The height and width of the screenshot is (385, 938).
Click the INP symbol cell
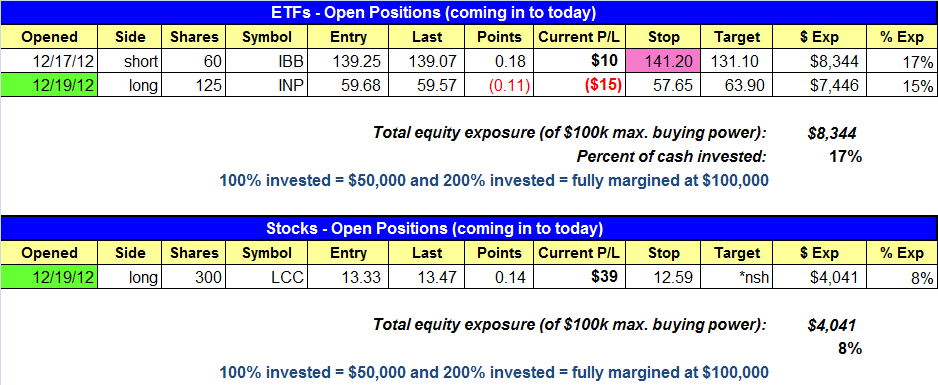tap(266, 85)
